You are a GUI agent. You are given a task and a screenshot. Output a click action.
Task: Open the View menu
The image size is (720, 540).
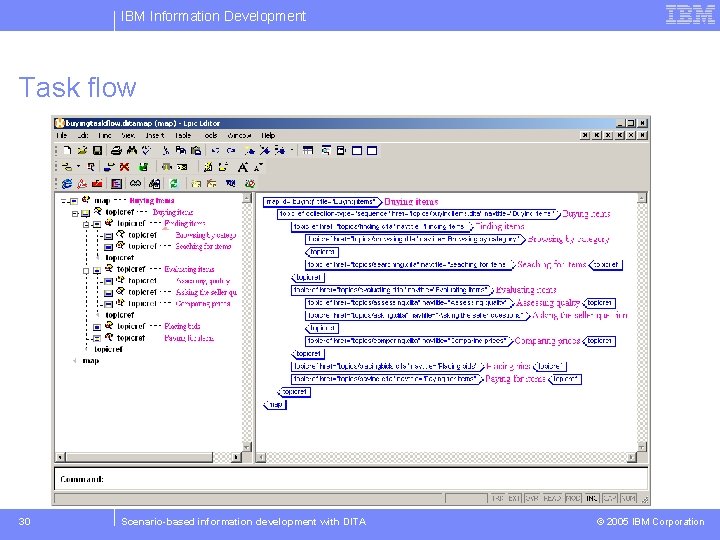pos(128,135)
